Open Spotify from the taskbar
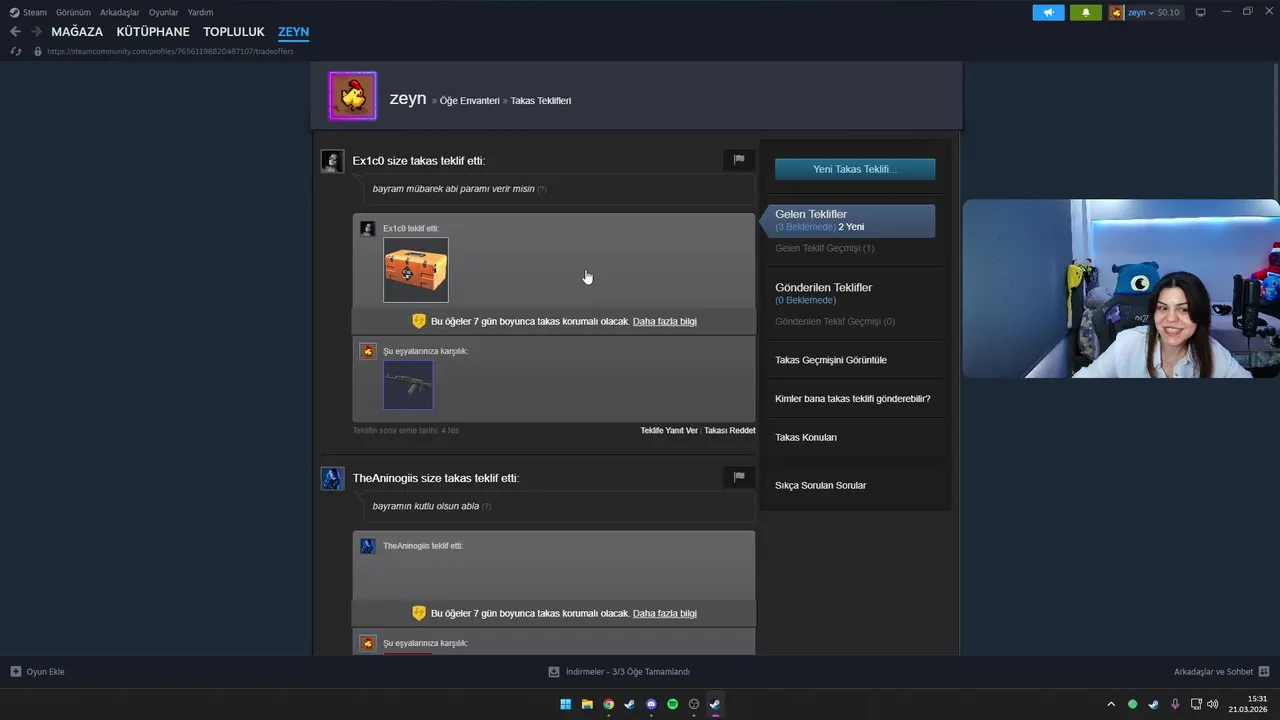 click(x=673, y=704)
